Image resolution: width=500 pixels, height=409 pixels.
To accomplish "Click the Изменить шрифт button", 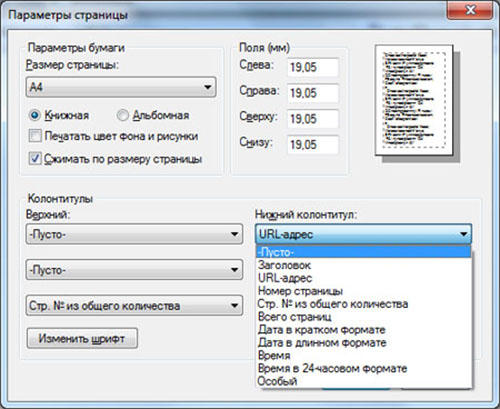I will [82, 338].
